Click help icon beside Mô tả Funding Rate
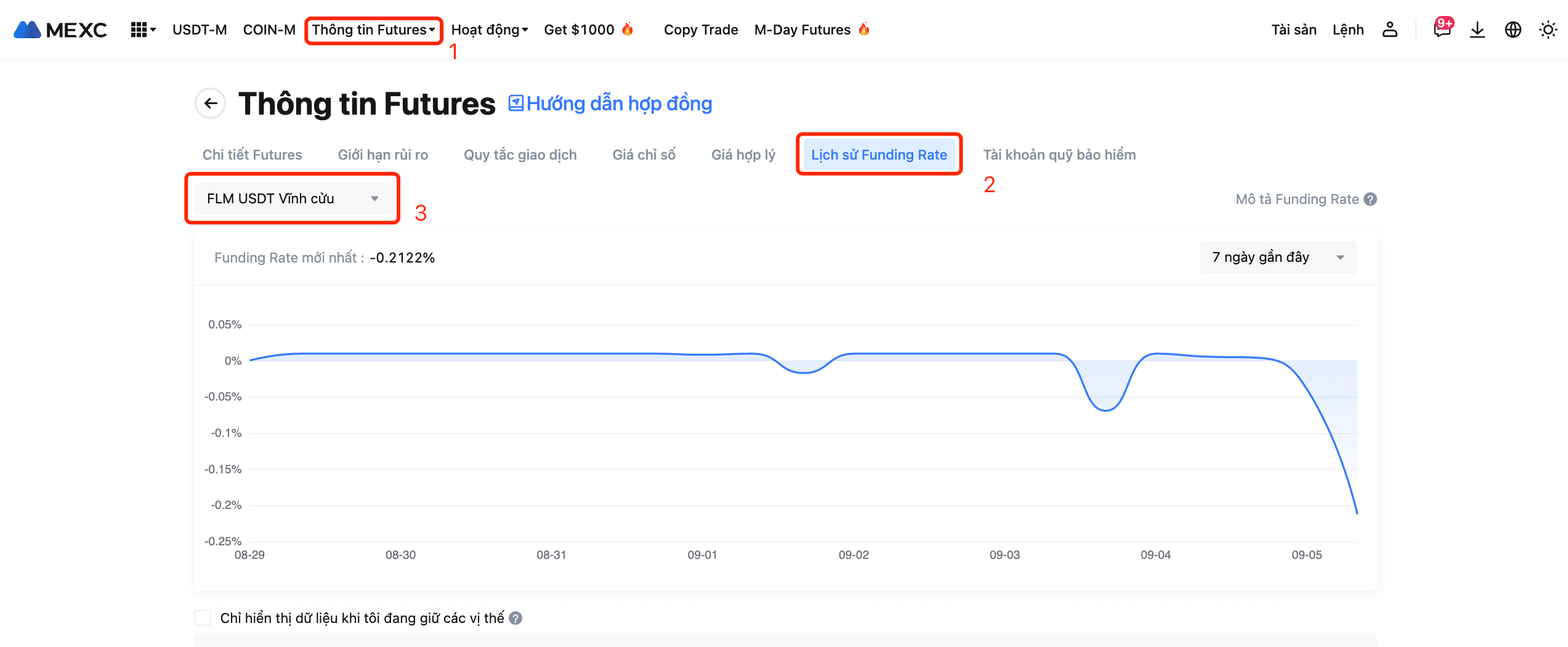The image size is (1568, 647). coord(1370,199)
